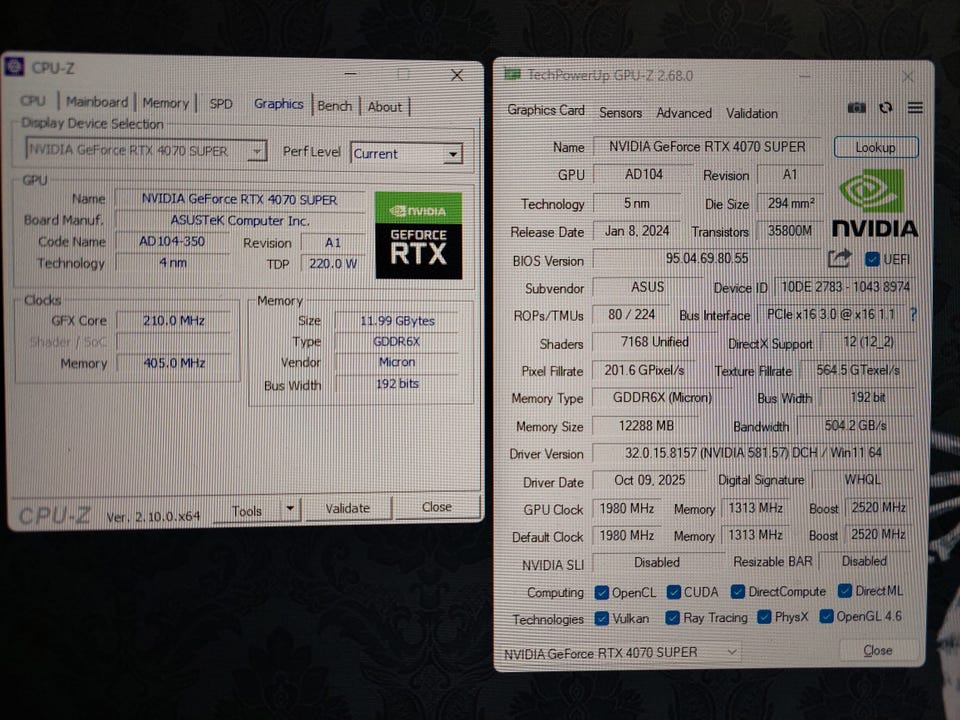Screen dimensions: 960x720
Task: Toggle the OpenGL 4.6 checkbox
Action: [x=827, y=616]
